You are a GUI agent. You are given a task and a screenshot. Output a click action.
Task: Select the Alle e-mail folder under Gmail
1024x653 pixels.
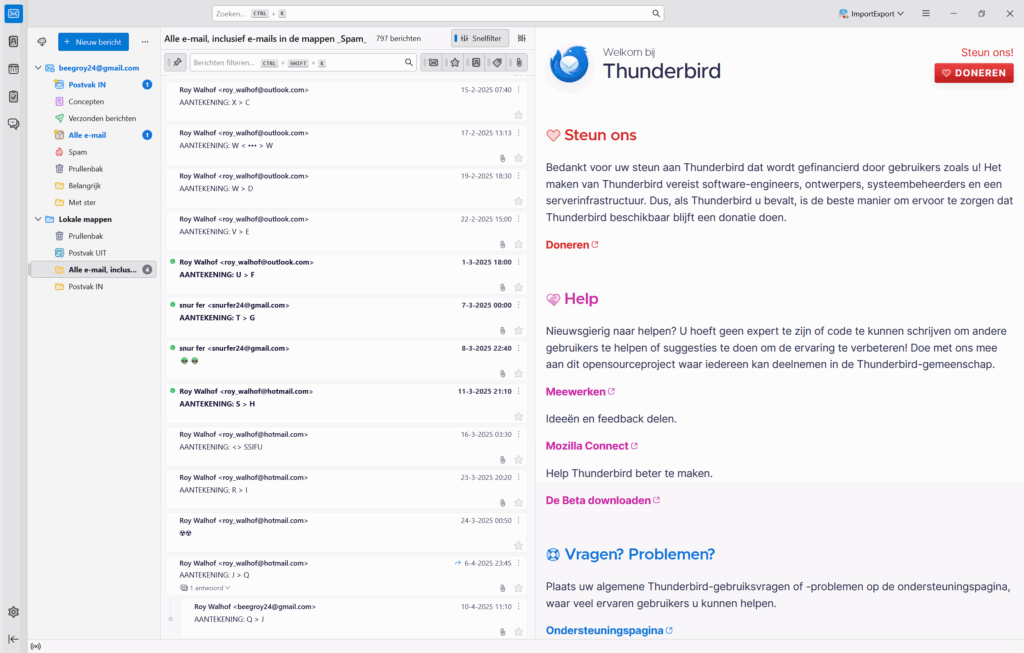(91, 135)
